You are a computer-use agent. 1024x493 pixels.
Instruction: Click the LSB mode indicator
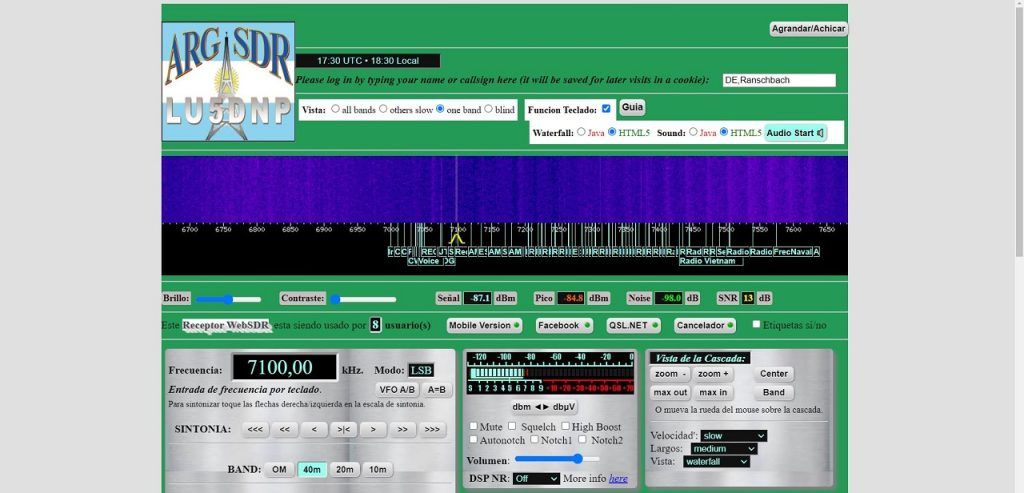(421, 370)
